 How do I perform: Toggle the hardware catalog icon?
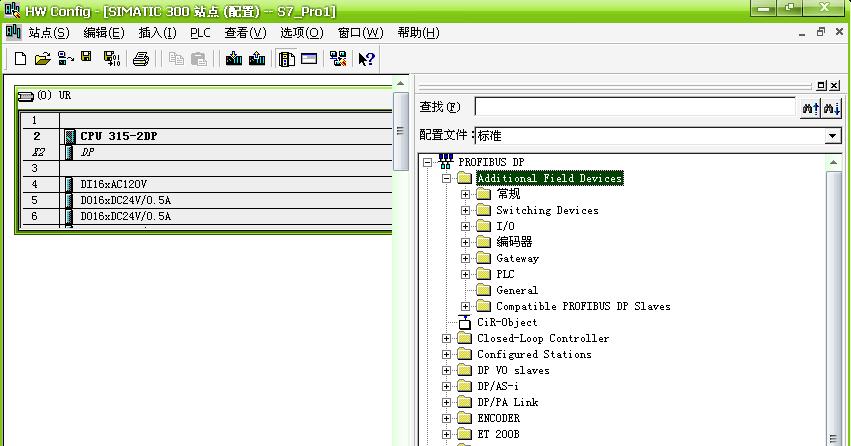[286, 59]
